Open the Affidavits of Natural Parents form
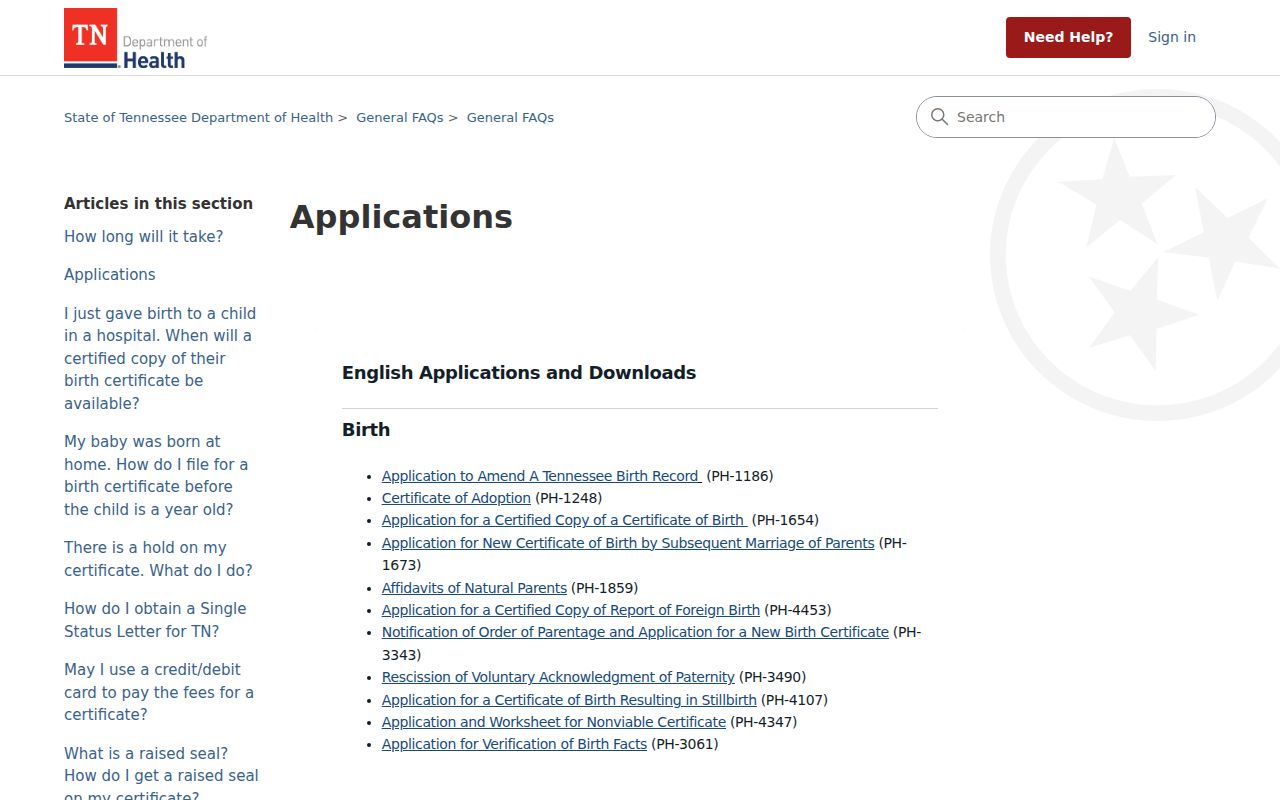The width and height of the screenshot is (1280, 800). (x=474, y=588)
